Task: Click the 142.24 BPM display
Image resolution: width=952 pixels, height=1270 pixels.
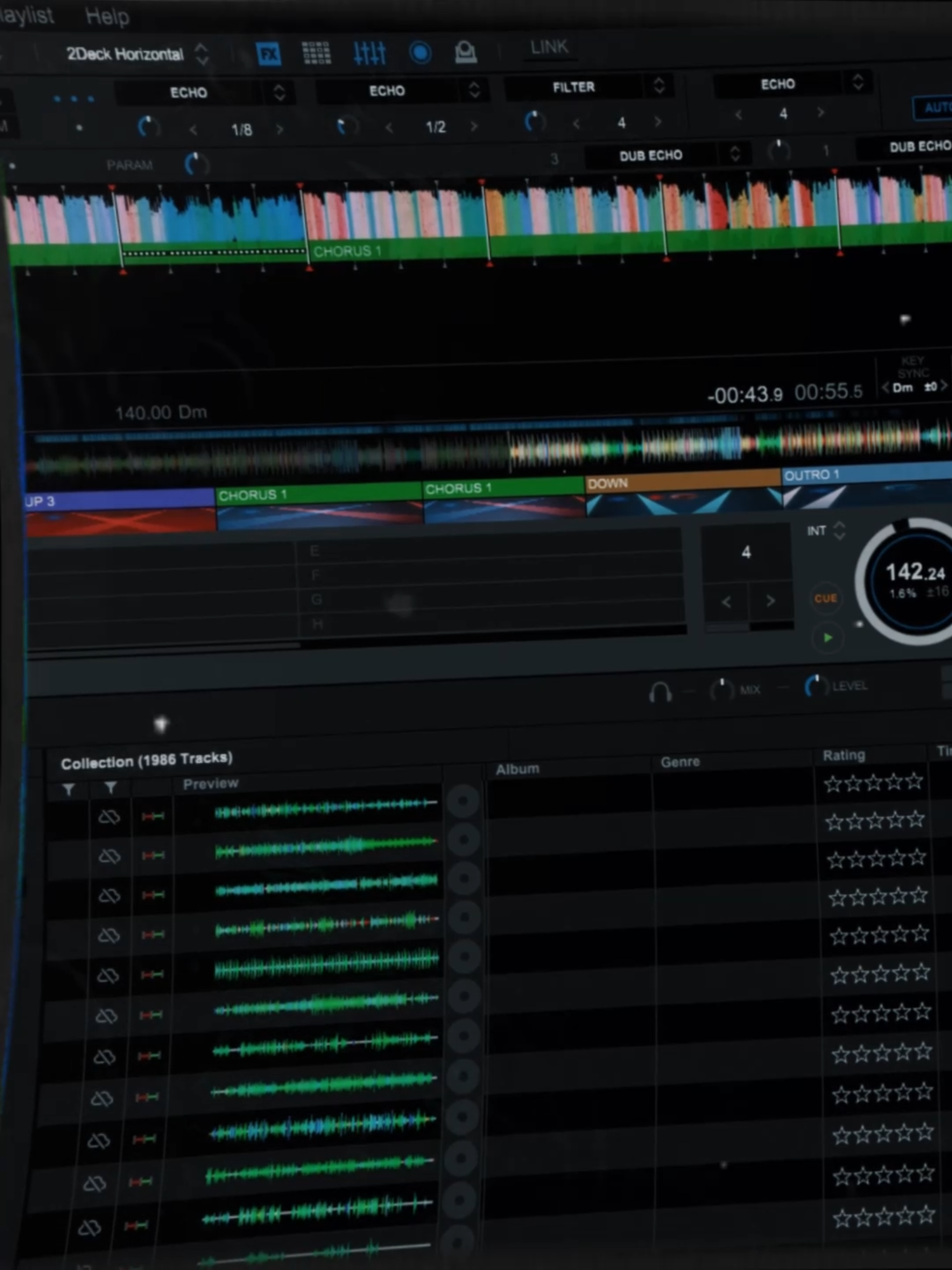Action: pyautogui.click(x=916, y=572)
